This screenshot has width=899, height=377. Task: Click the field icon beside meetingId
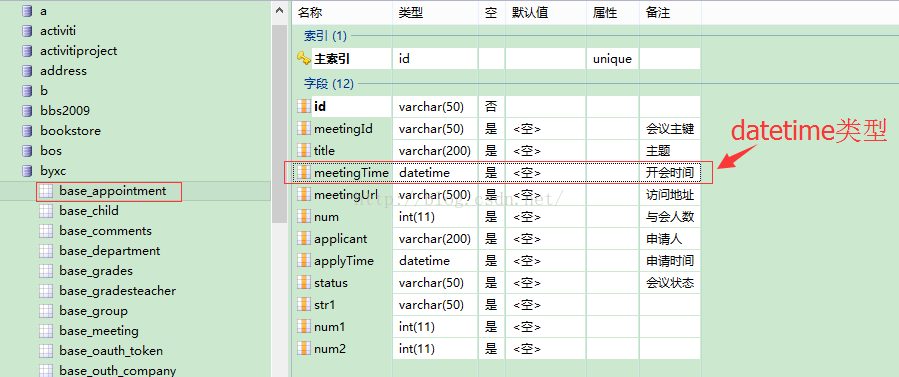[303, 129]
